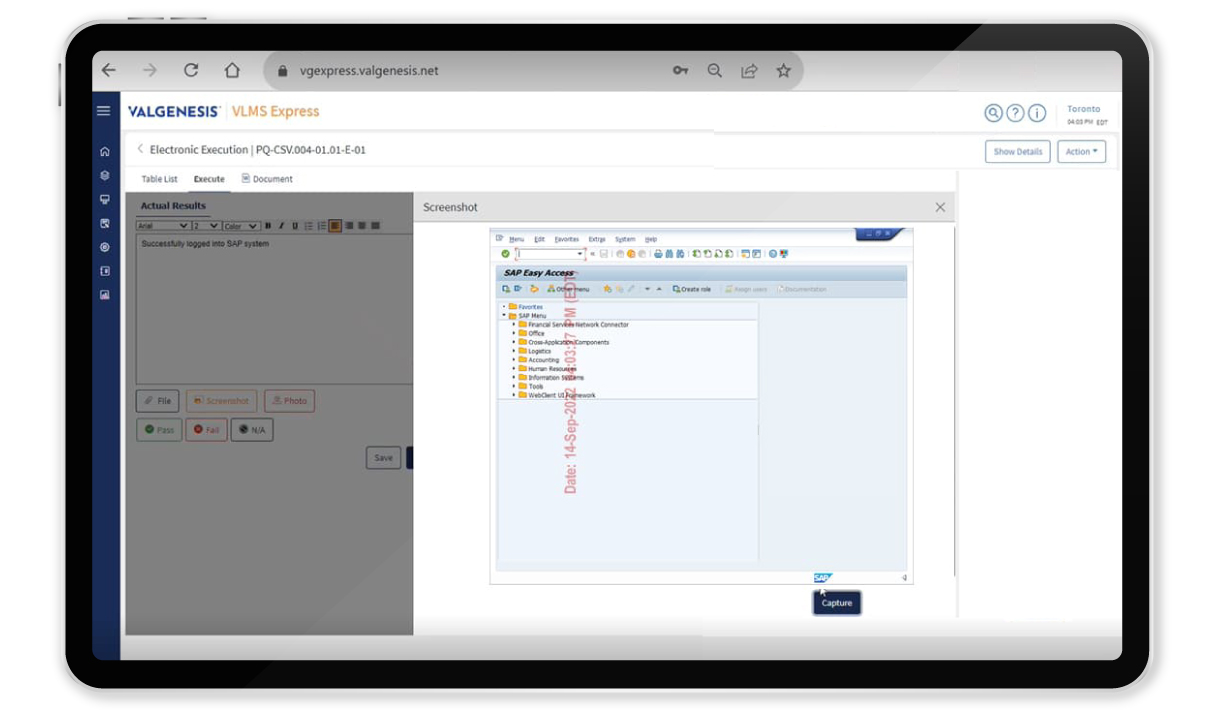The image size is (1212, 710).
Task: Click the document panel icon in sidebar
Action: (105, 271)
